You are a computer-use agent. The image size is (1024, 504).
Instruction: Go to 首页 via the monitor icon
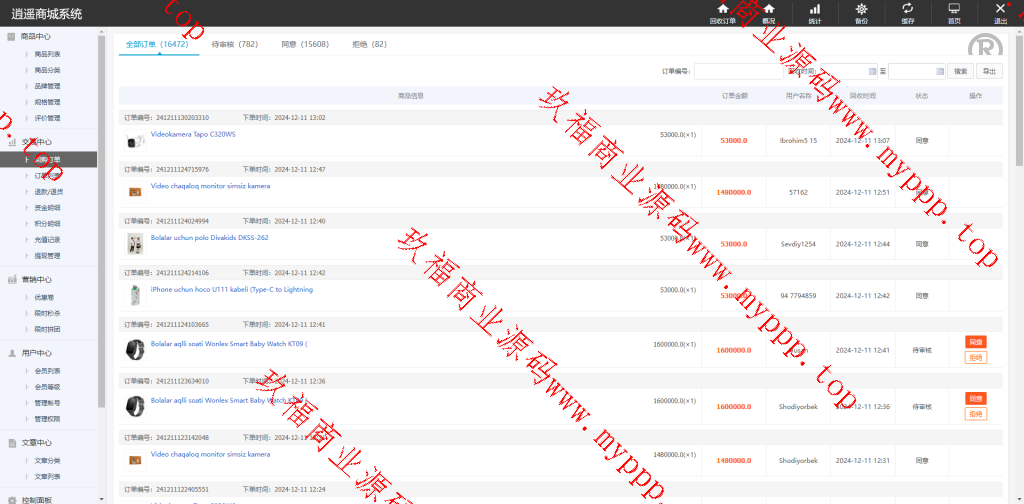(x=954, y=13)
